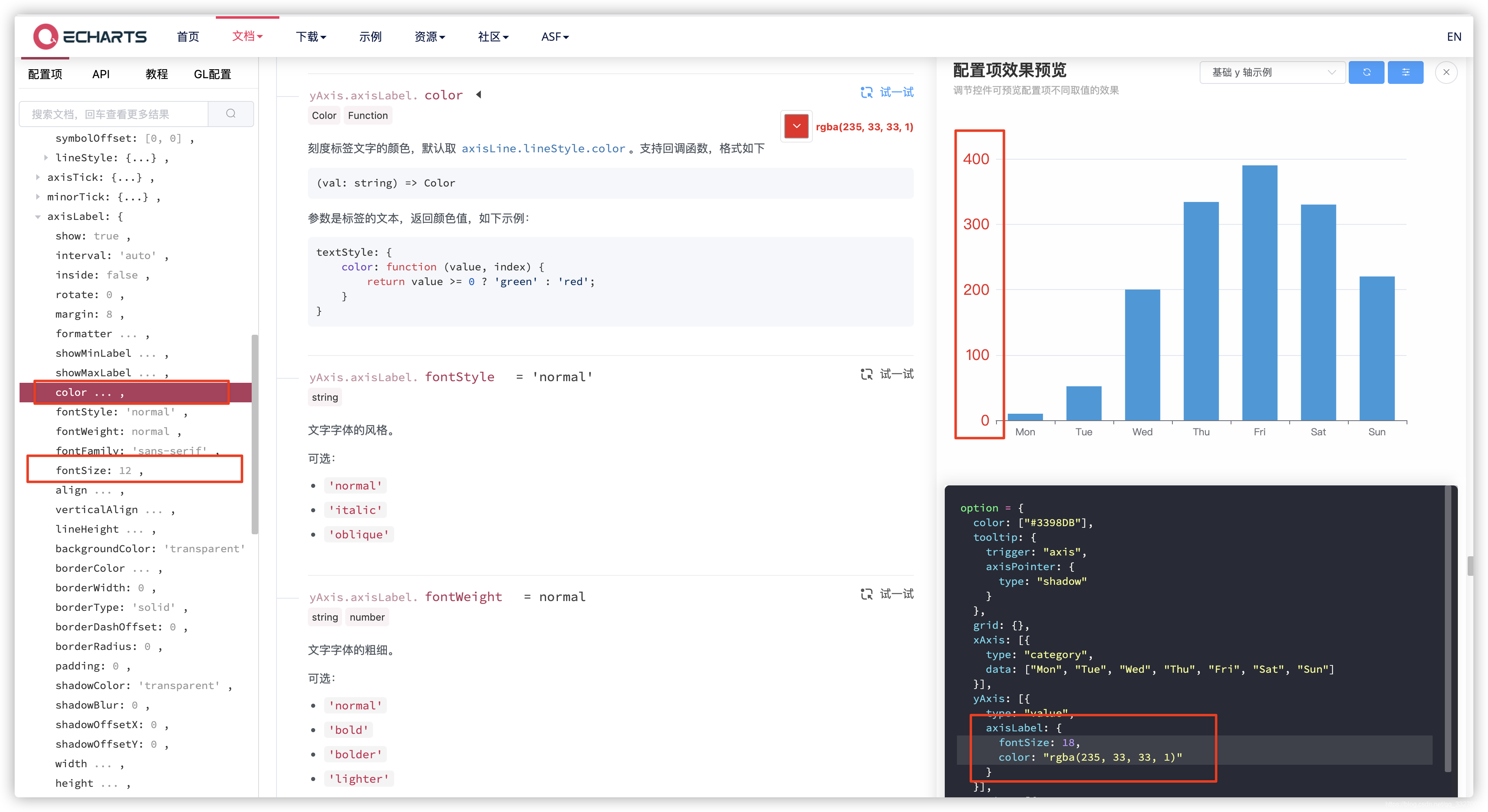
Task: Click the search magnifier icon
Action: pyautogui.click(x=230, y=114)
